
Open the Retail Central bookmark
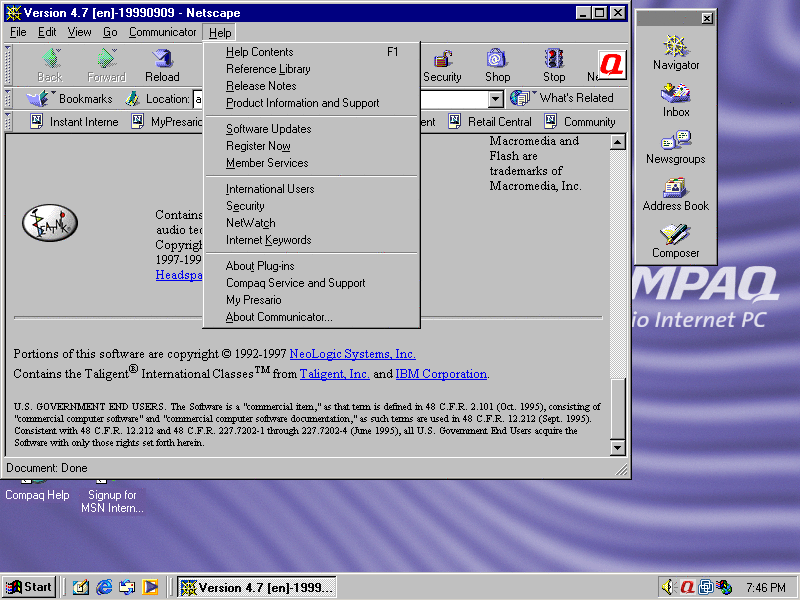click(x=490, y=122)
